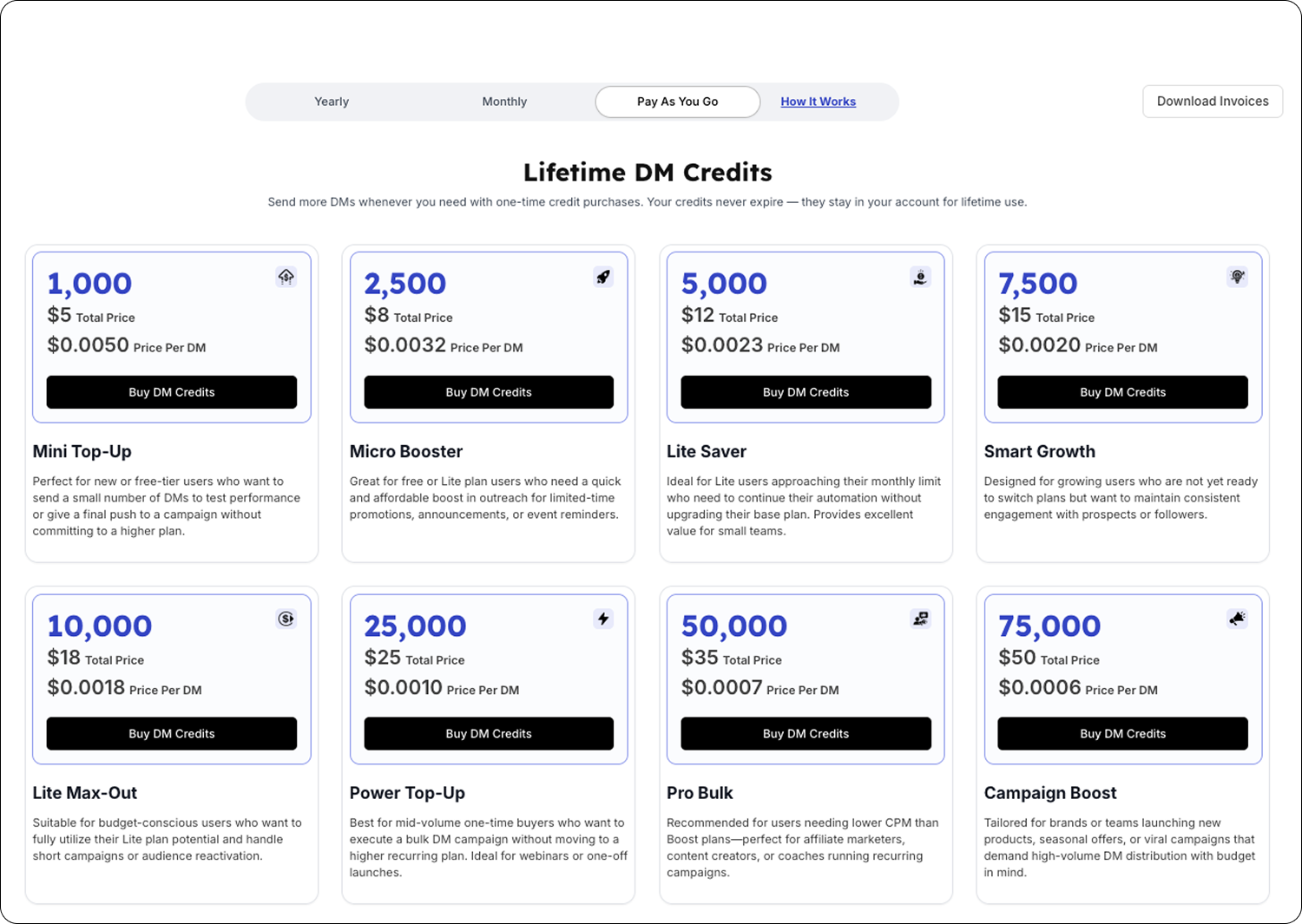Click the Lite Max-Out plan title
The image size is (1302, 924).
(85, 793)
